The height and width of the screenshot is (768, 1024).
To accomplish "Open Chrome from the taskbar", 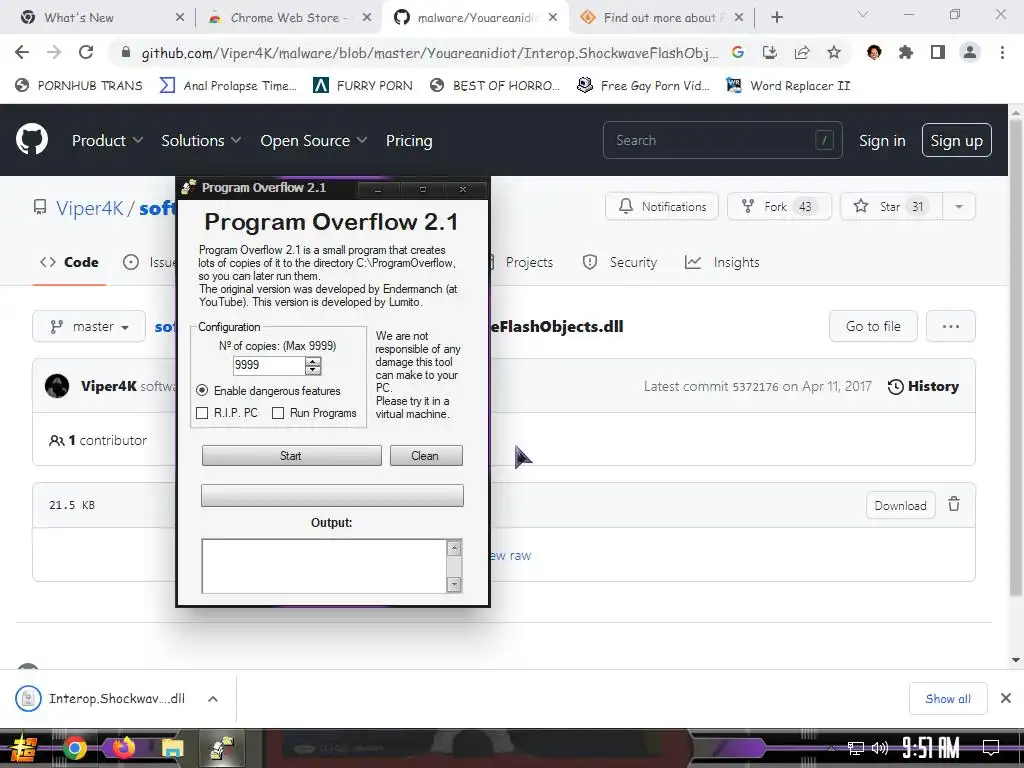I will click(74, 748).
